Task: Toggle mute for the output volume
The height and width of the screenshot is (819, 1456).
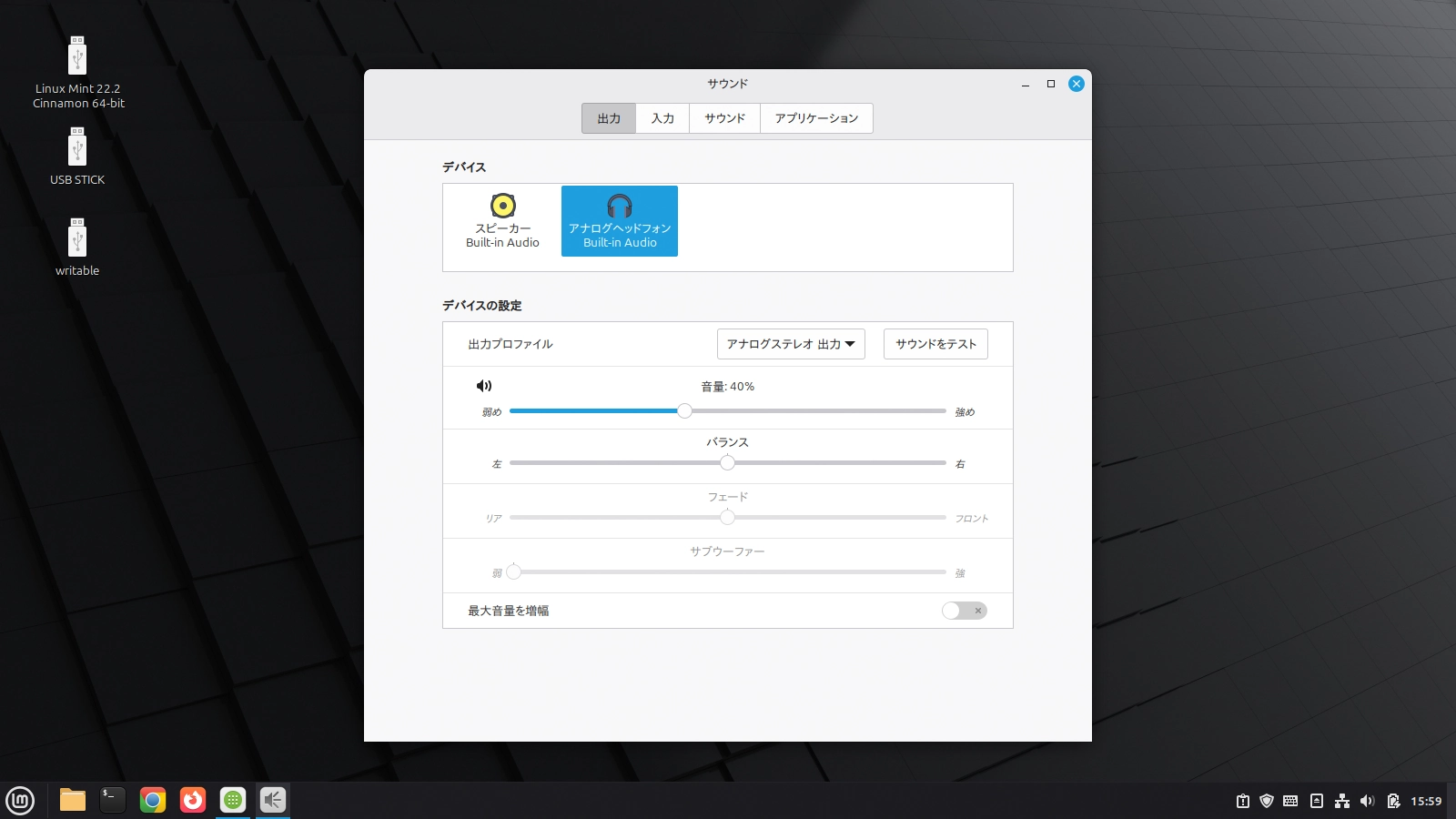Action: pos(483,386)
